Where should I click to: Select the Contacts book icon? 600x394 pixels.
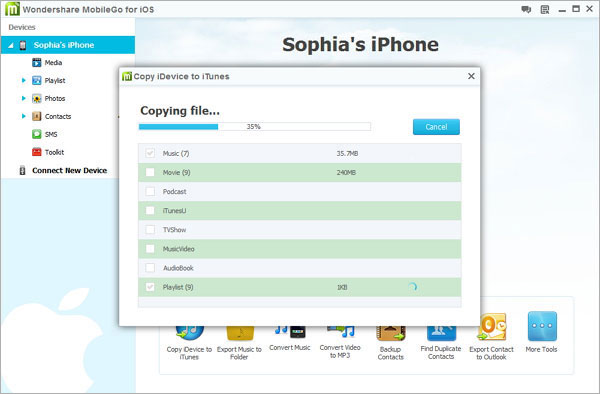(x=37, y=116)
